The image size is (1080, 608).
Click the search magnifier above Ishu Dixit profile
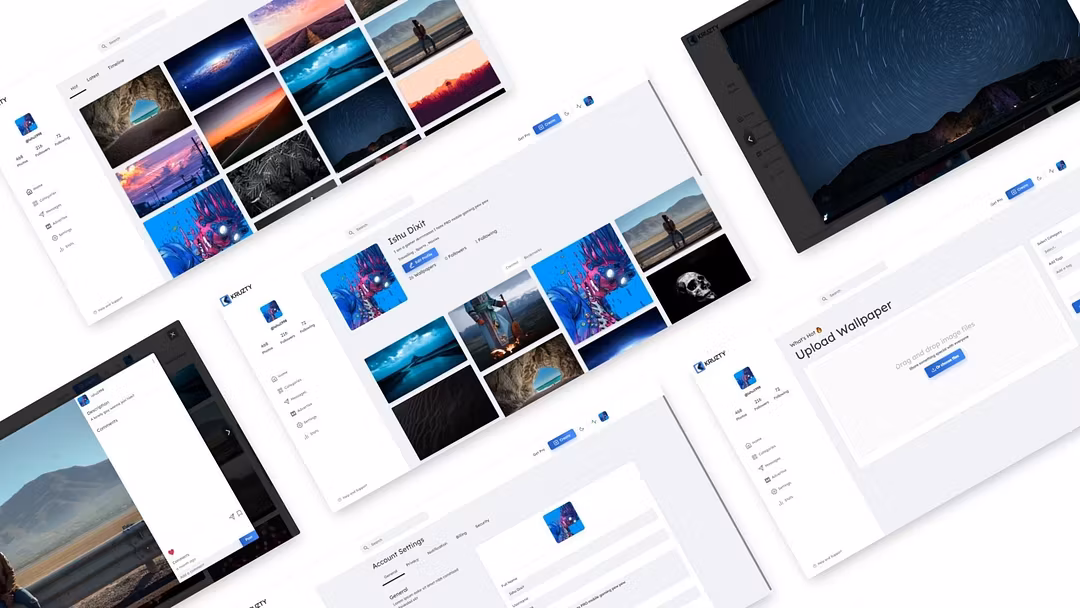(x=350, y=231)
